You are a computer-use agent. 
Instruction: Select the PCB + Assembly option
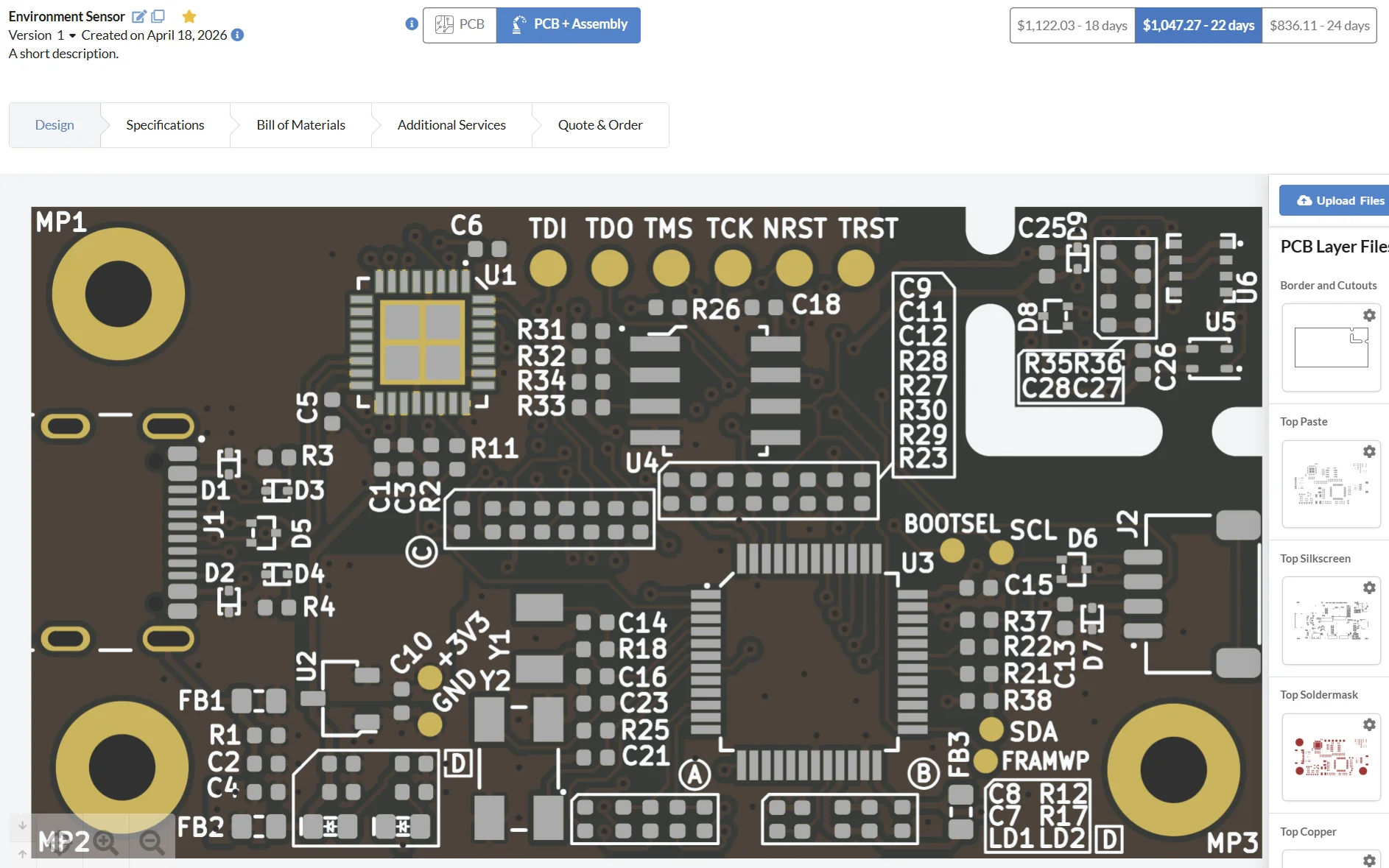click(x=569, y=25)
